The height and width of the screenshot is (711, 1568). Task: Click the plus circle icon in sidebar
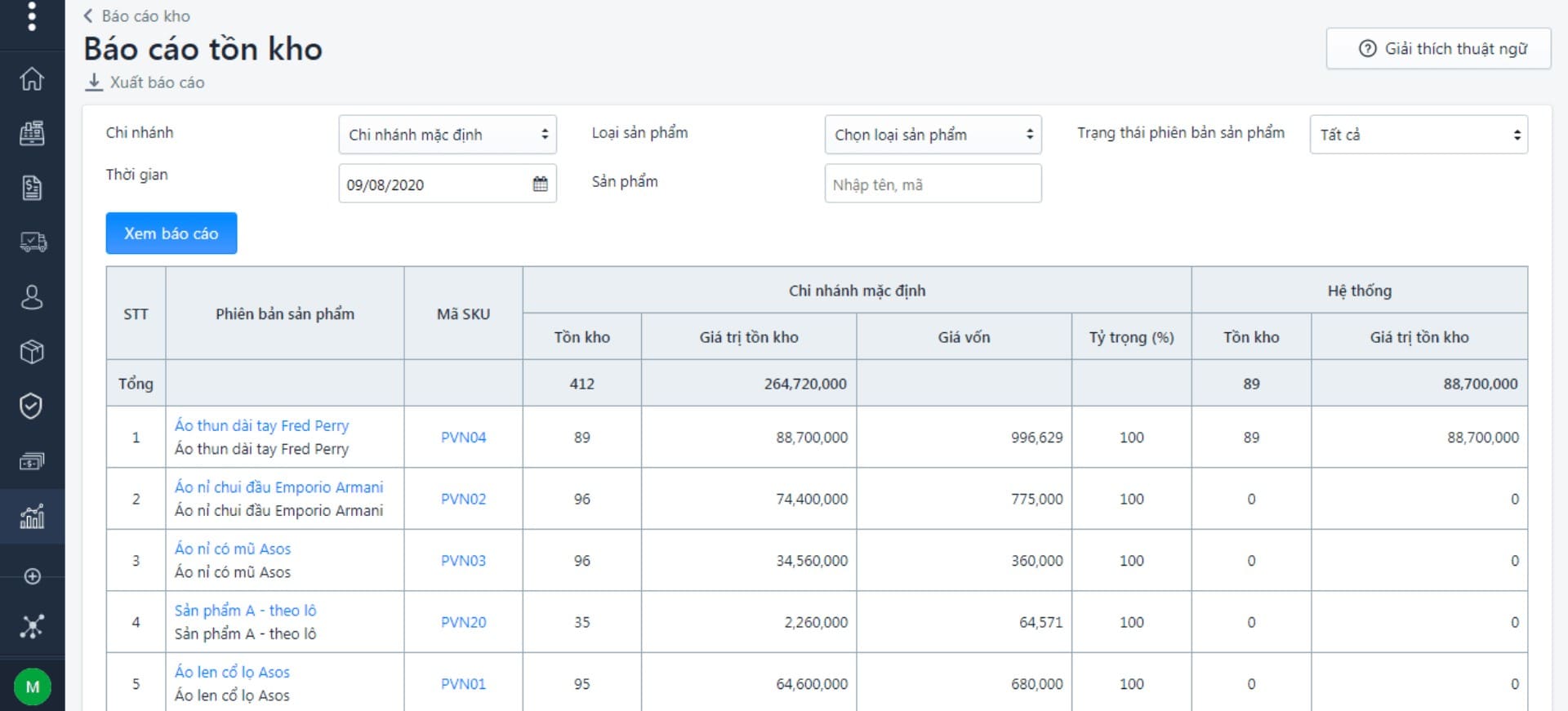[33, 576]
